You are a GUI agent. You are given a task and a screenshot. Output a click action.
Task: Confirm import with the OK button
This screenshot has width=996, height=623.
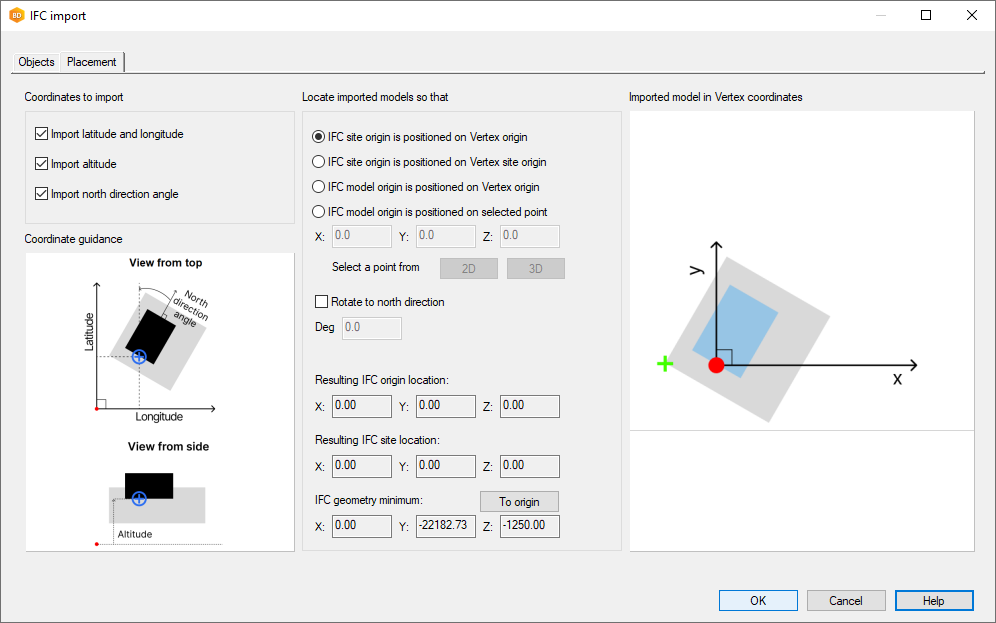point(758,600)
